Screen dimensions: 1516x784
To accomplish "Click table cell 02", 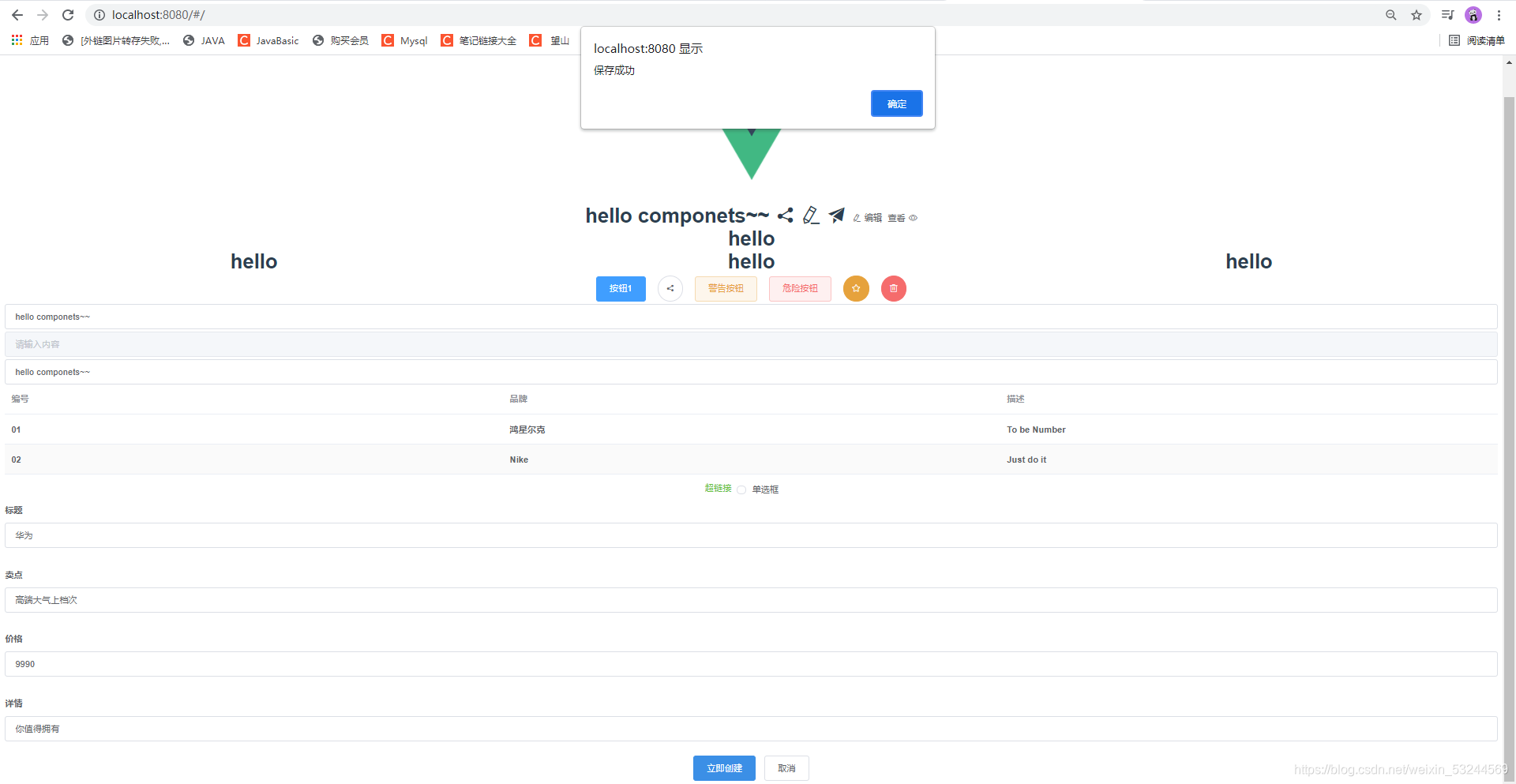I will pyautogui.click(x=16, y=460).
